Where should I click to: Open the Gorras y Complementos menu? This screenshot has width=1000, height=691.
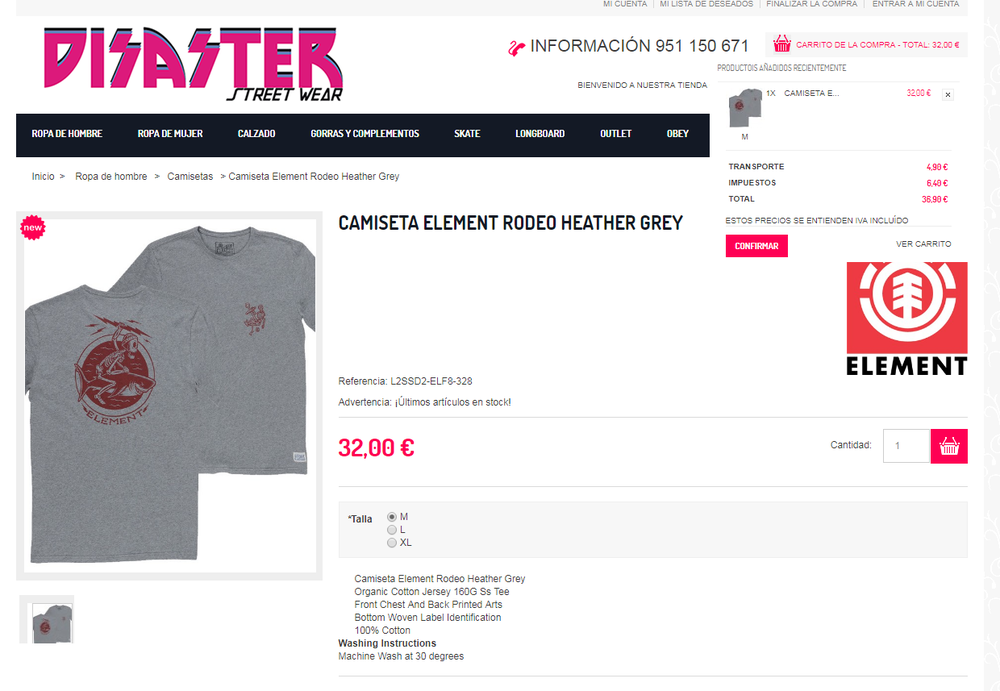click(365, 134)
